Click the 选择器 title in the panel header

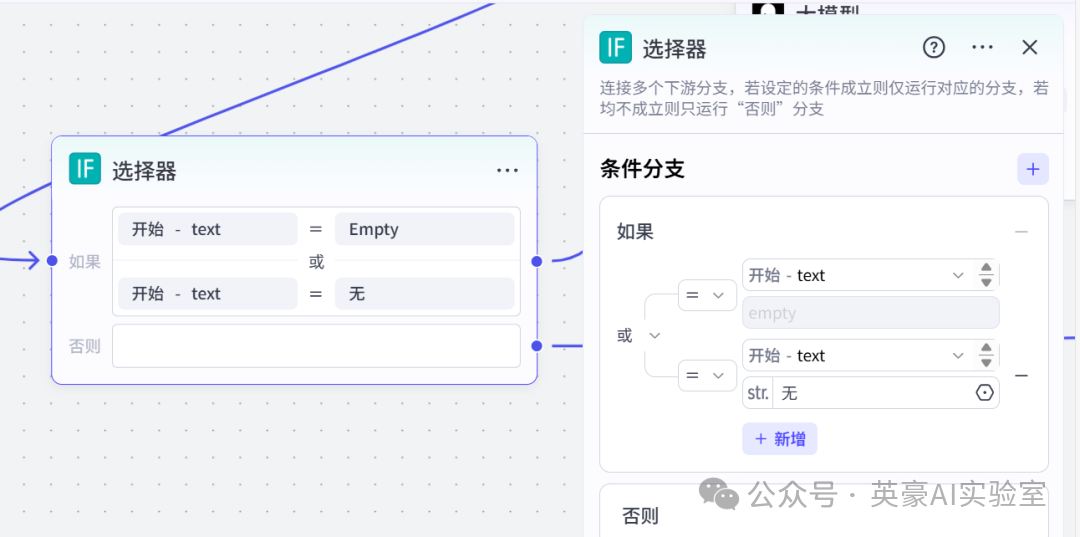tap(675, 49)
